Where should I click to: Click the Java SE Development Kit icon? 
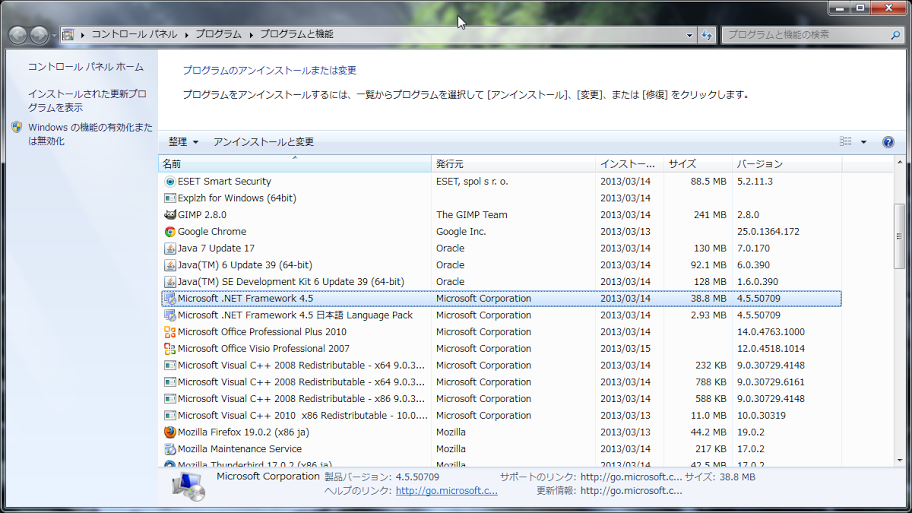point(170,282)
